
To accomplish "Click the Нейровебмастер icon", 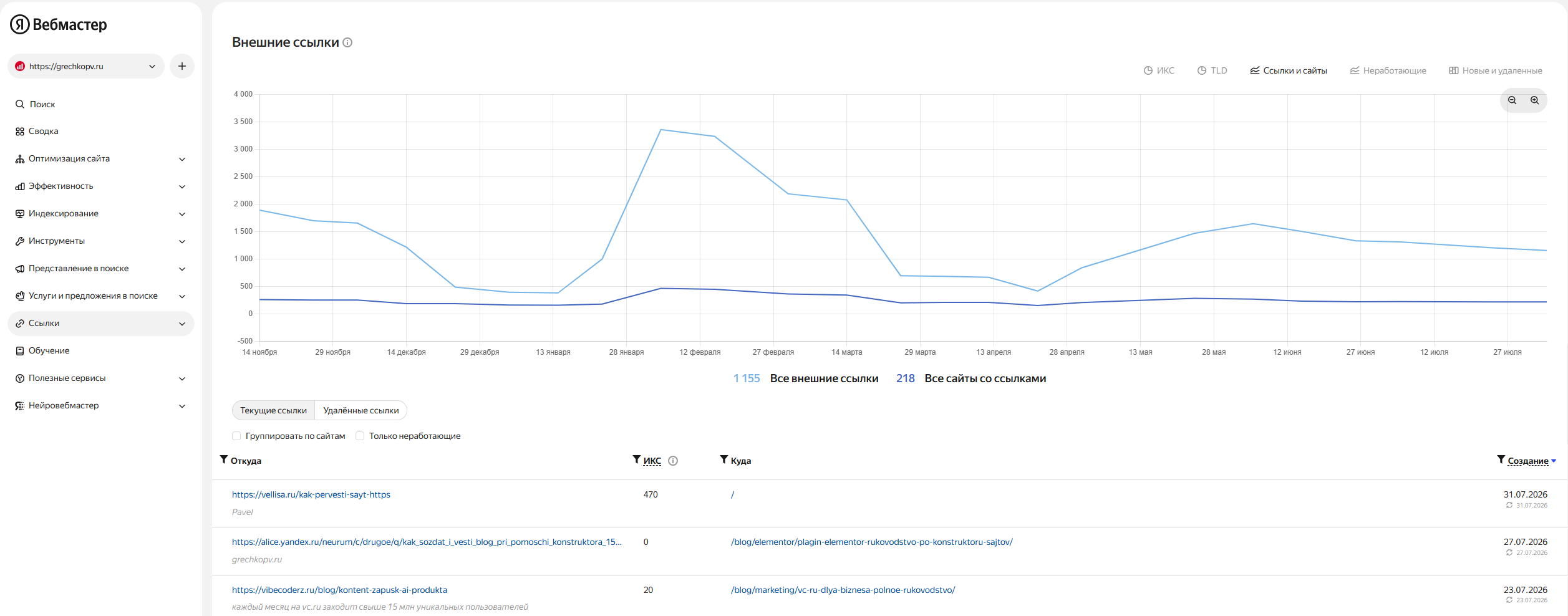I will (x=20, y=406).
